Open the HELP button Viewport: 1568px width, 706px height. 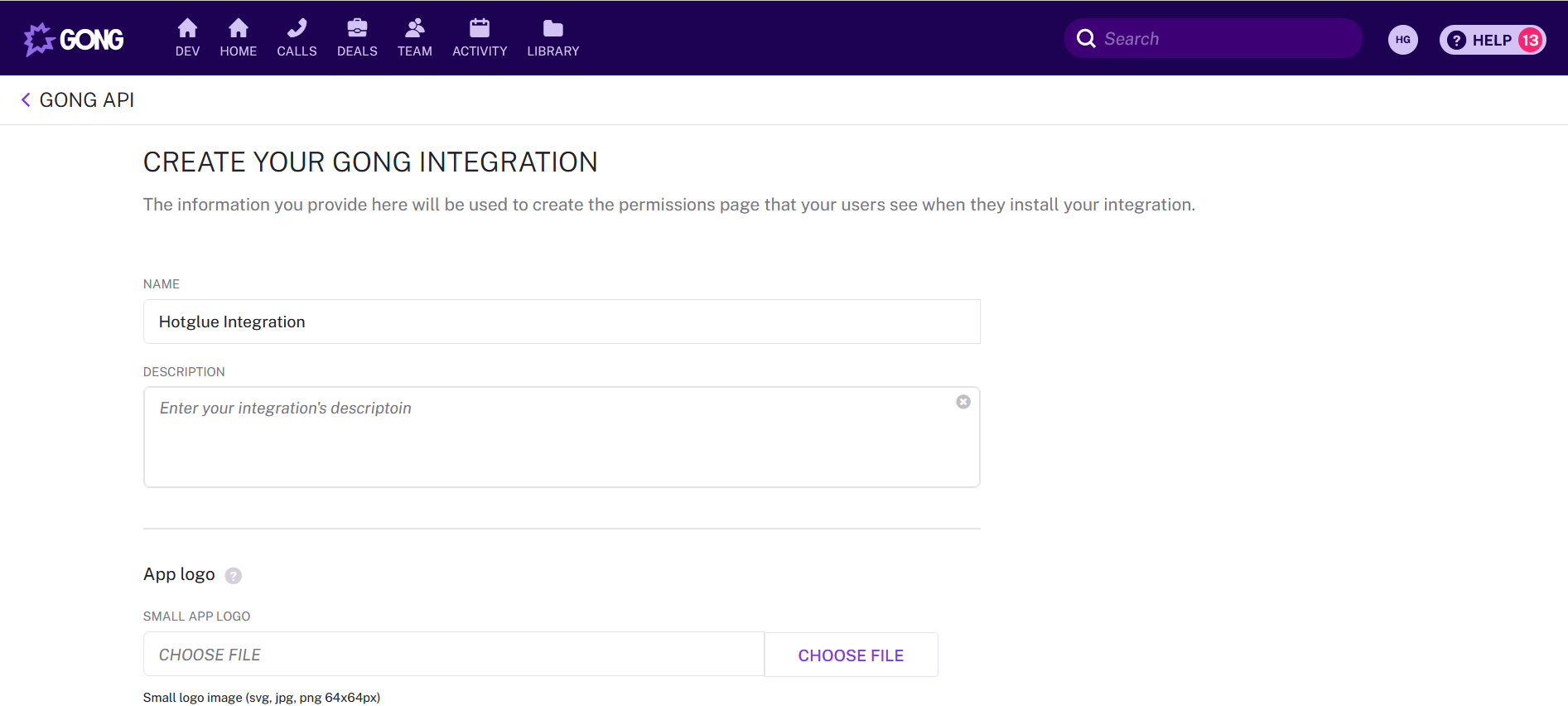click(x=1493, y=40)
